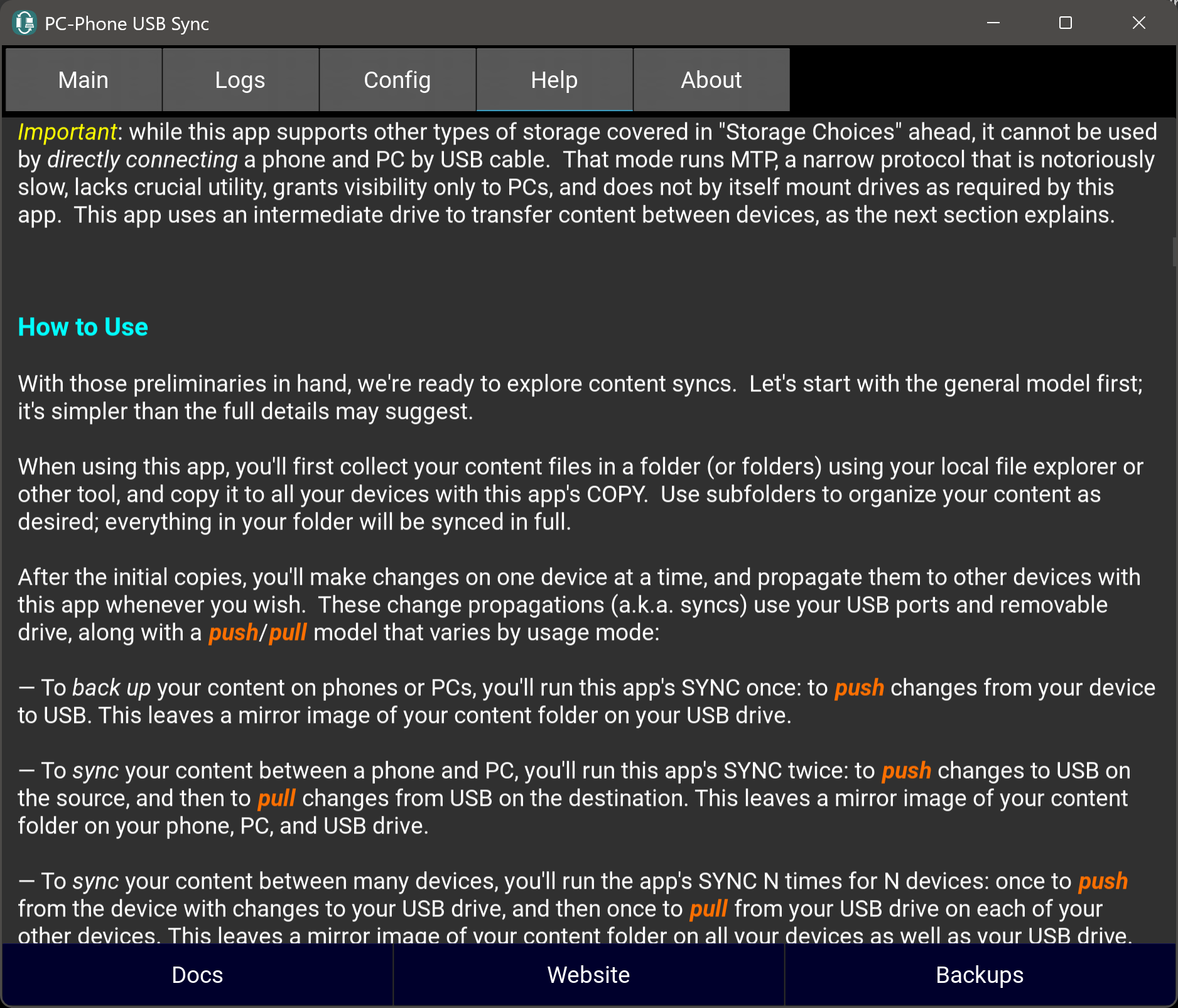The image size is (1178, 1008).
Task: Open the Website button at bottom
Action: click(x=588, y=975)
